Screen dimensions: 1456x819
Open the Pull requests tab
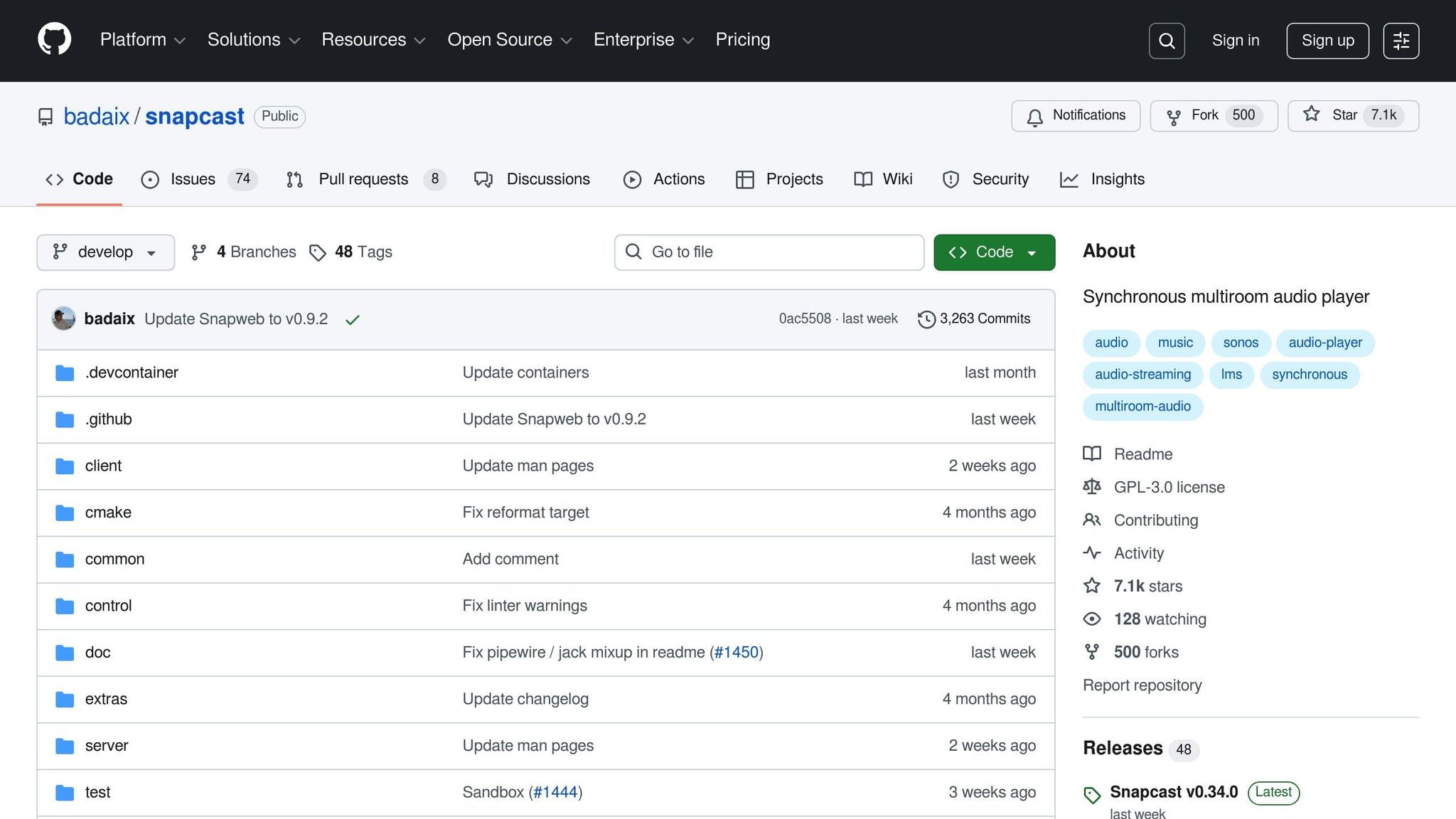pos(363,179)
